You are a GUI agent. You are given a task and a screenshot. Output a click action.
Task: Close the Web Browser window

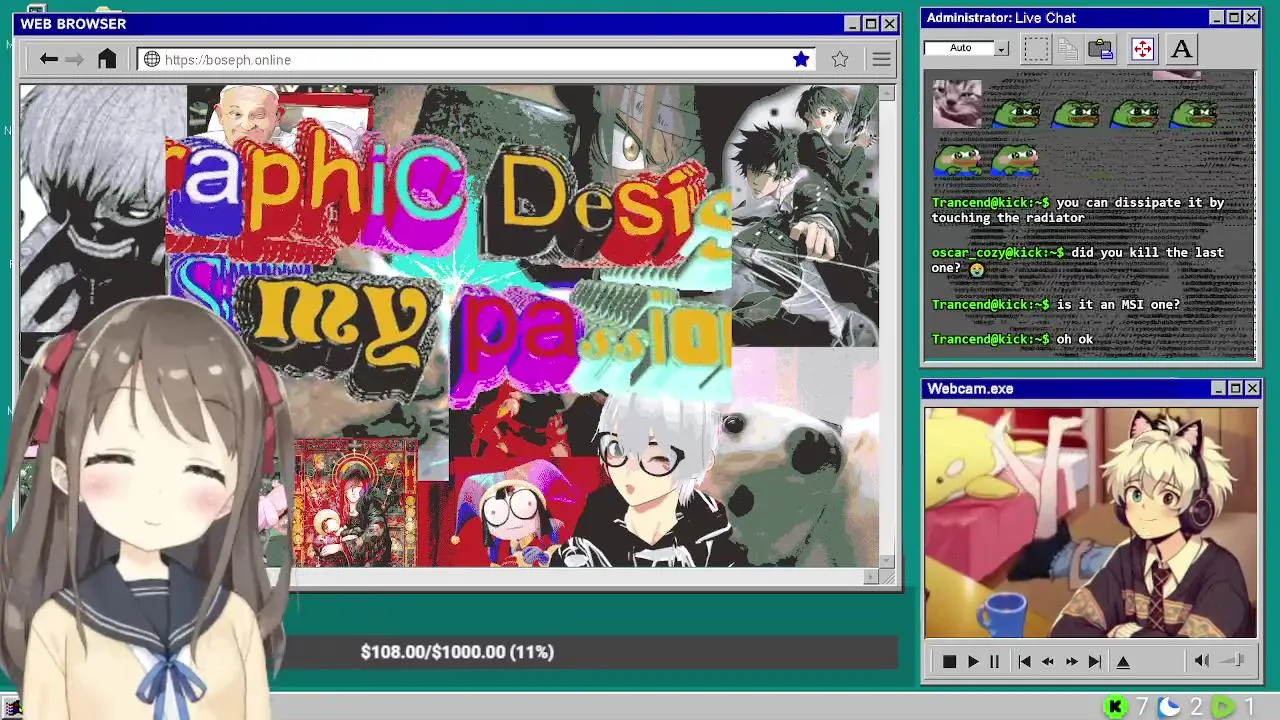(x=888, y=24)
